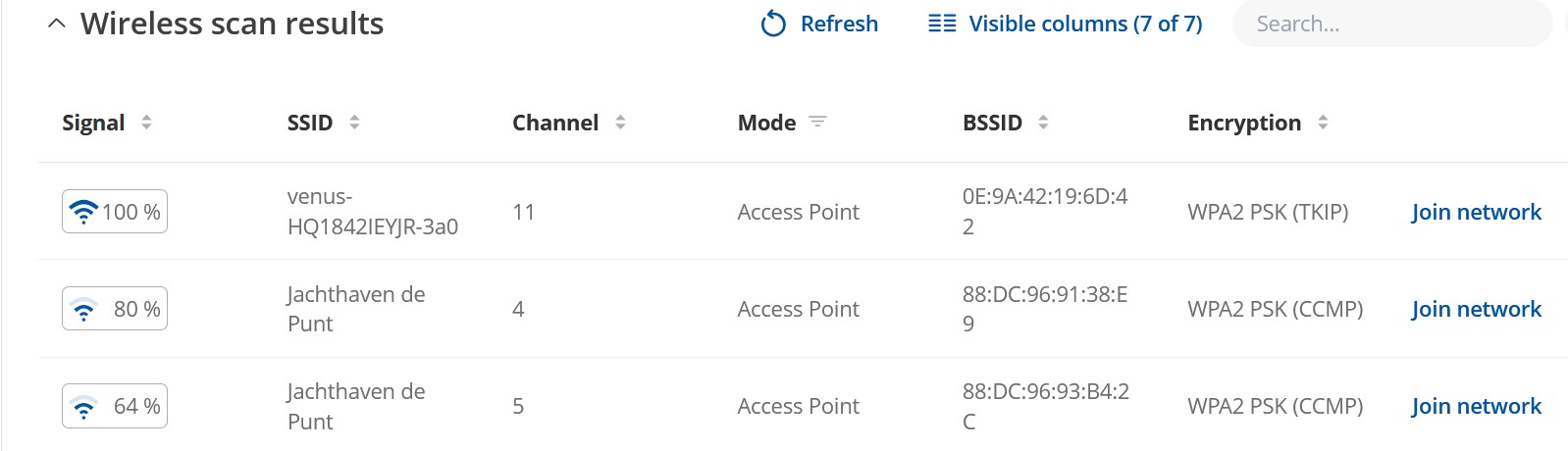Click the Encryption column sort arrows

pos(1323,123)
